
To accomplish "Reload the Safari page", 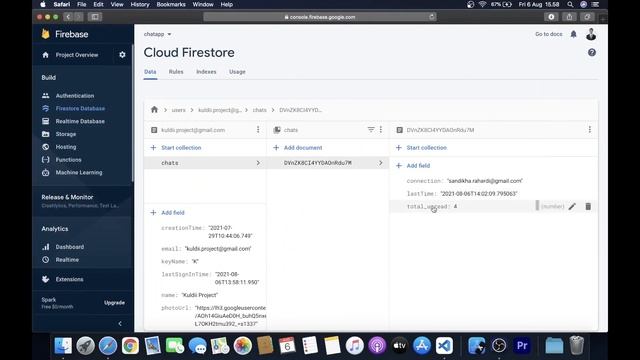I will point(431,17).
